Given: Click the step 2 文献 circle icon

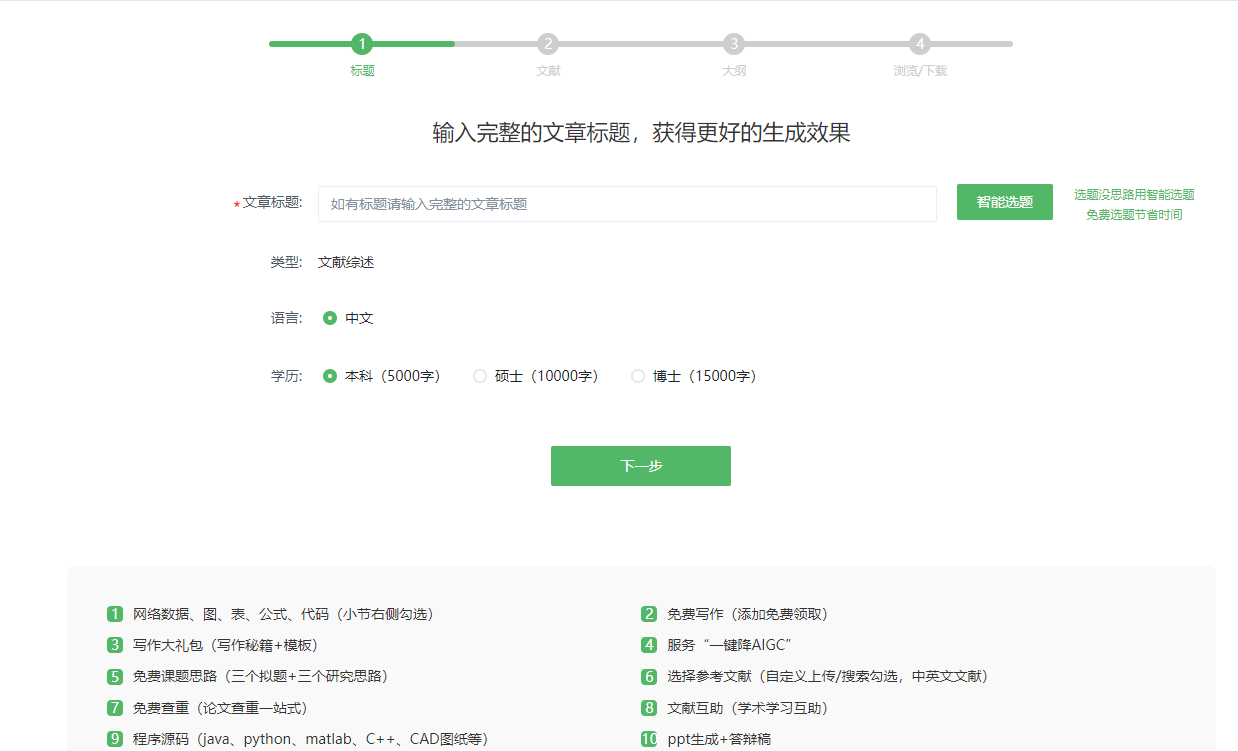Looking at the screenshot, I should coord(547,44).
